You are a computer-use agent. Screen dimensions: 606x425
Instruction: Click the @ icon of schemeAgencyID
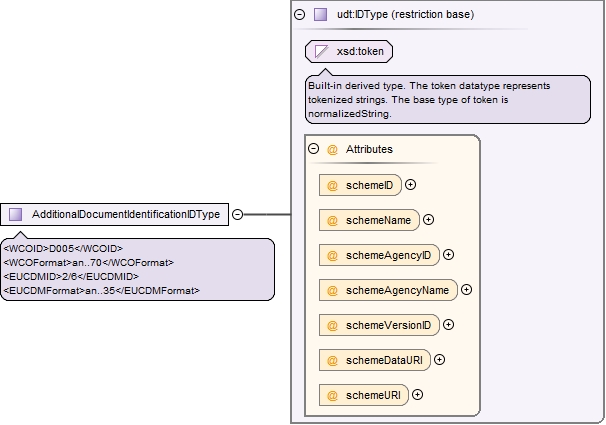pyautogui.click(x=332, y=255)
